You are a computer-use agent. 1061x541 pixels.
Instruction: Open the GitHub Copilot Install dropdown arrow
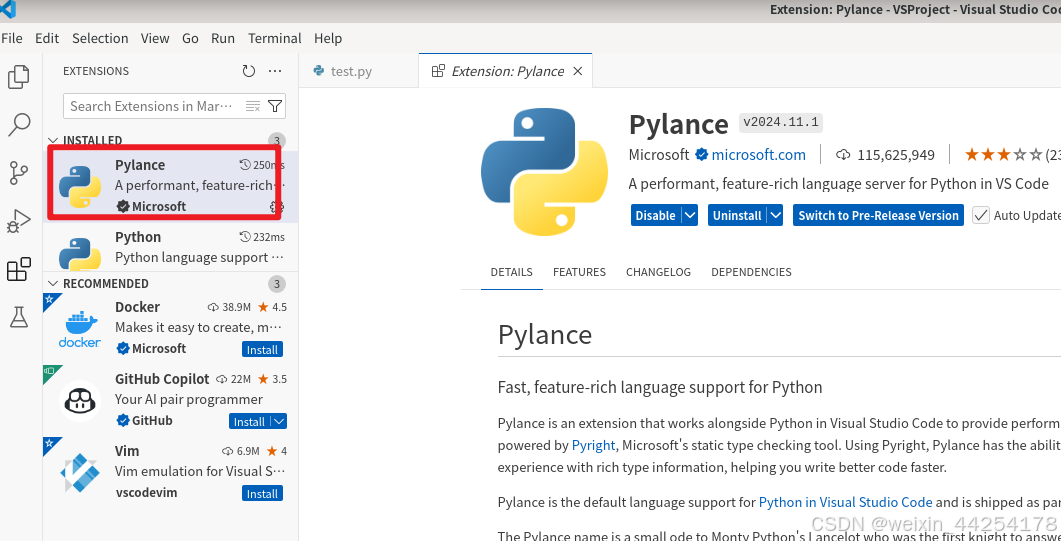tap(279, 421)
